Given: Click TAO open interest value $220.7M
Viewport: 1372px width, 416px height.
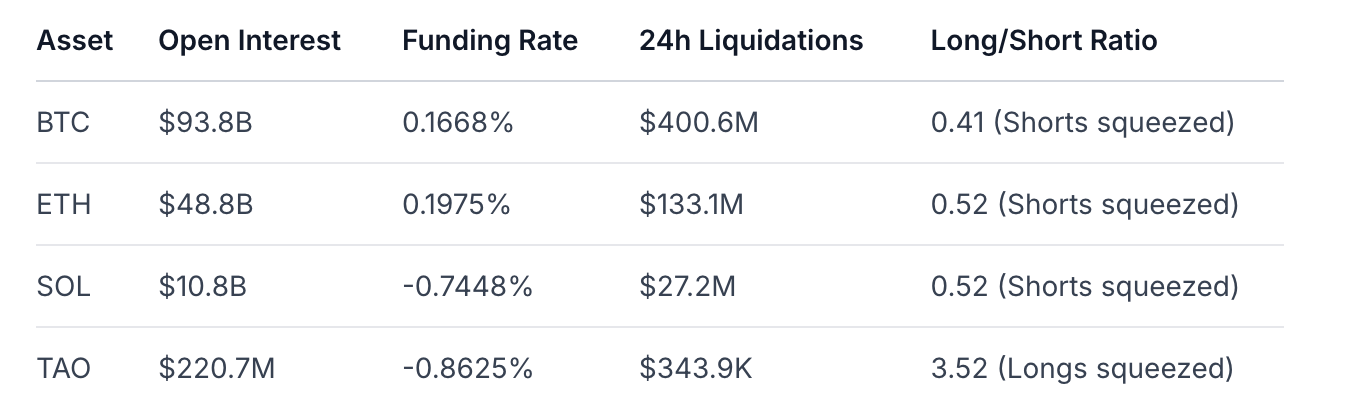Looking at the screenshot, I should (216, 369).
